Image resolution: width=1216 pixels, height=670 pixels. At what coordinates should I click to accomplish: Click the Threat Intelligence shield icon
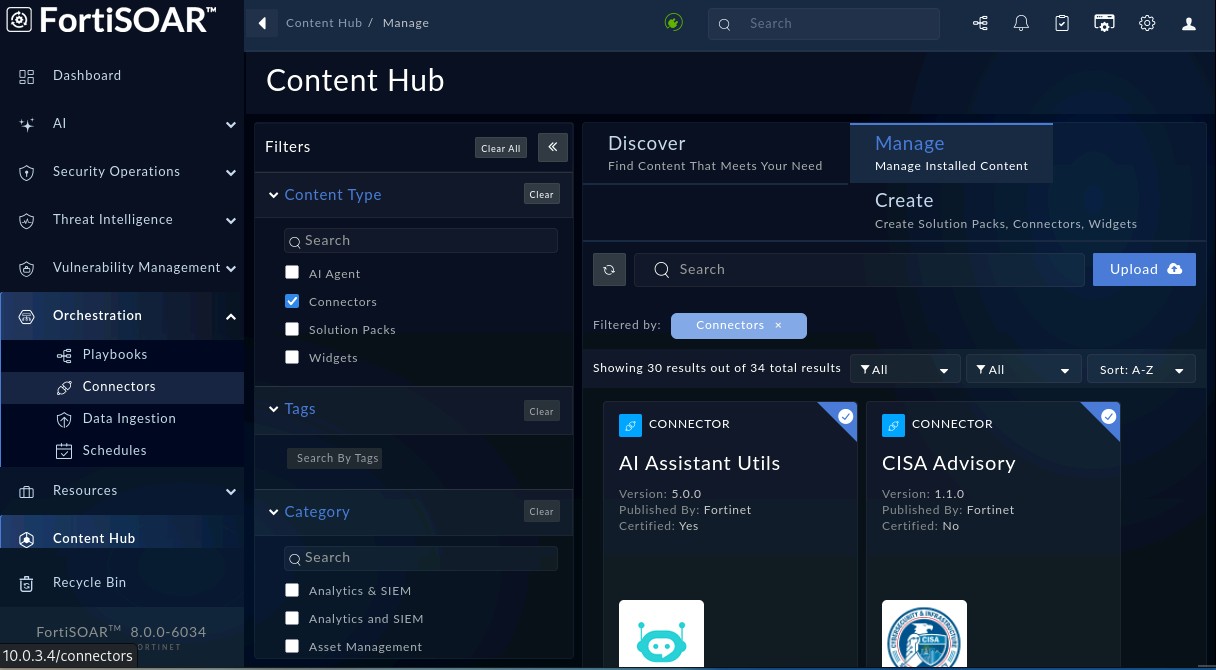tap(27, 220)
